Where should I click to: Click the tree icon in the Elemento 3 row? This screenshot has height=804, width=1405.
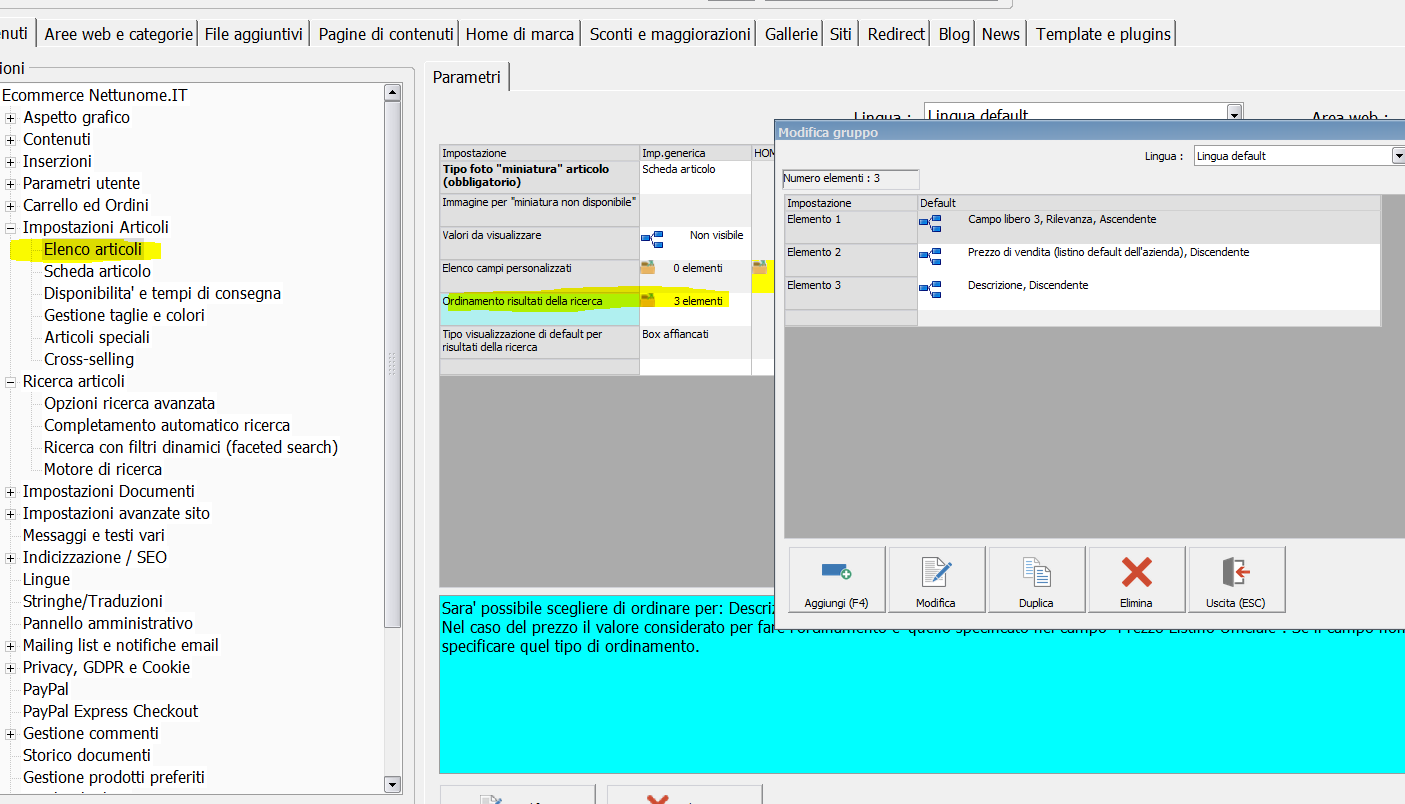[930, 289]
